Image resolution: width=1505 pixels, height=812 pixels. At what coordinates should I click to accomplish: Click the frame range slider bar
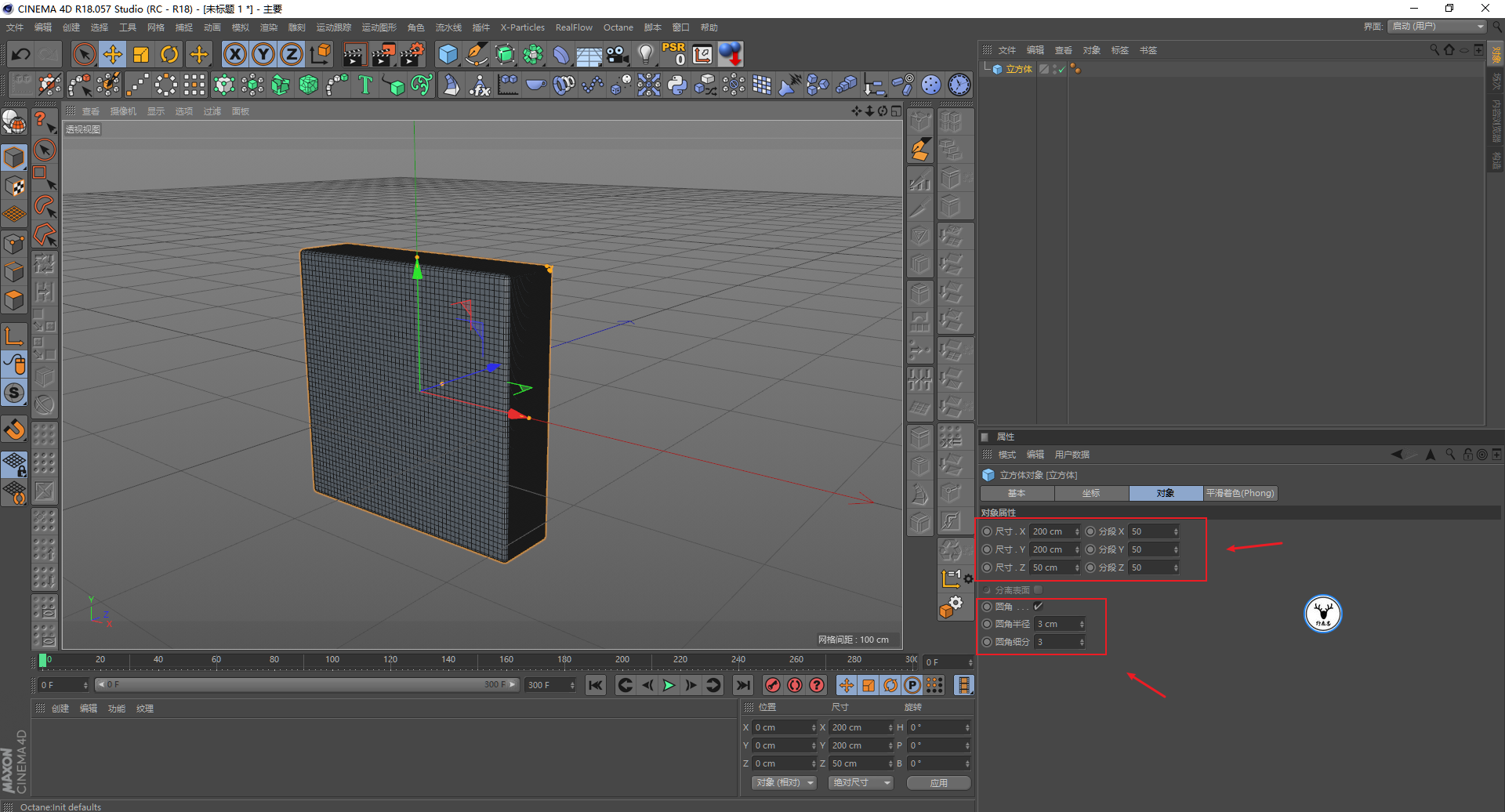tap(306, 685)
